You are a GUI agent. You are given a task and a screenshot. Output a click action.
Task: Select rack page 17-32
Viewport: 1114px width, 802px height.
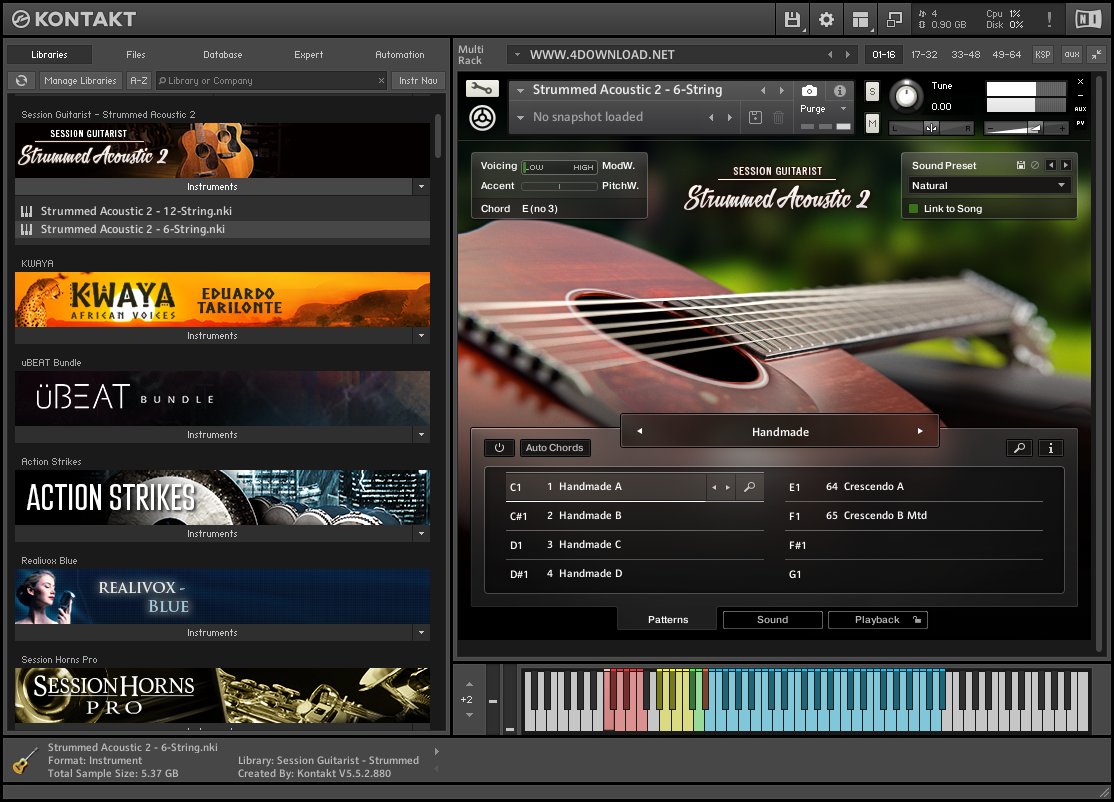pyautogui.click(x=924, y=54)
